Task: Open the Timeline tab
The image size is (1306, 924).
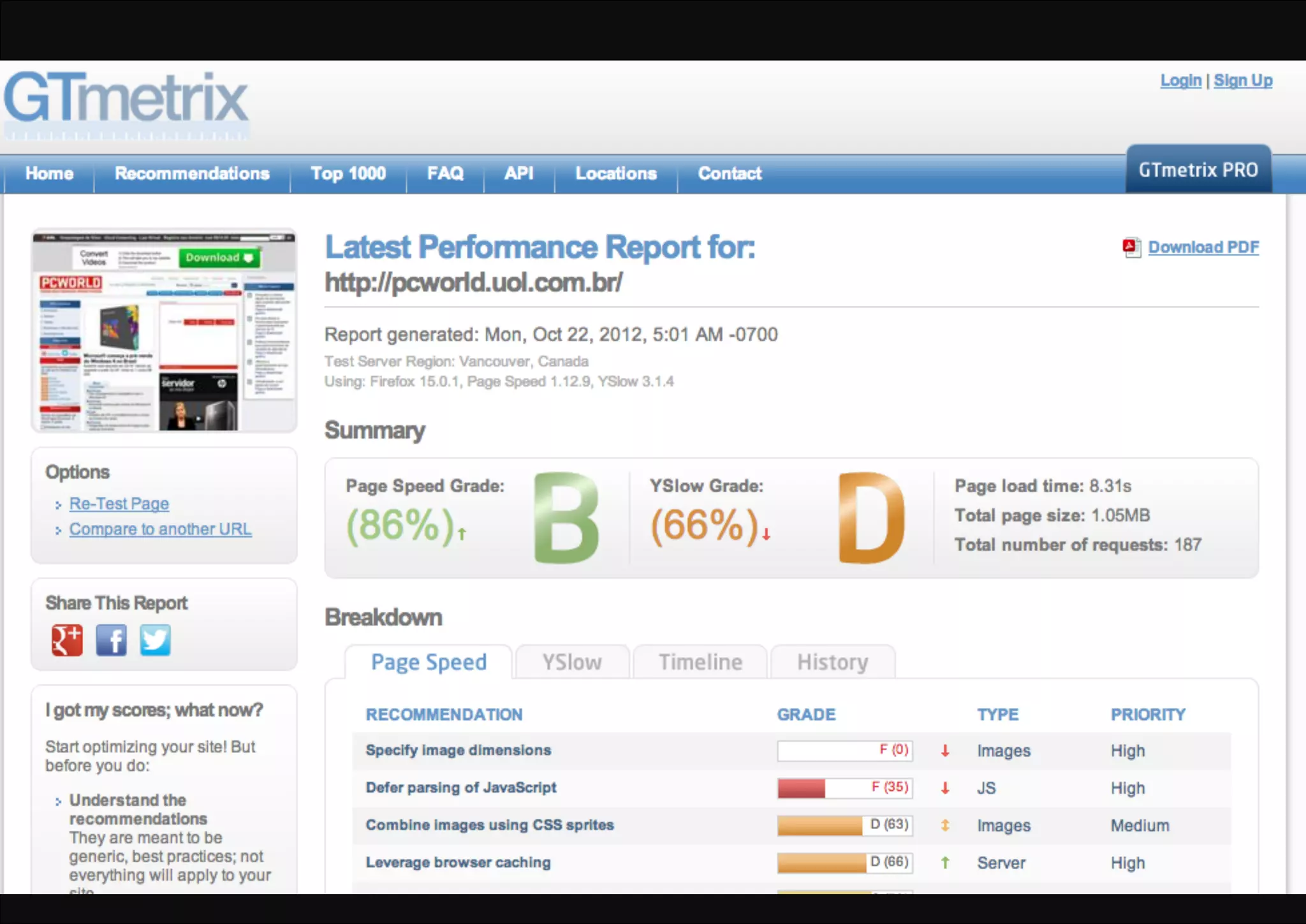Action: (700, 662)
